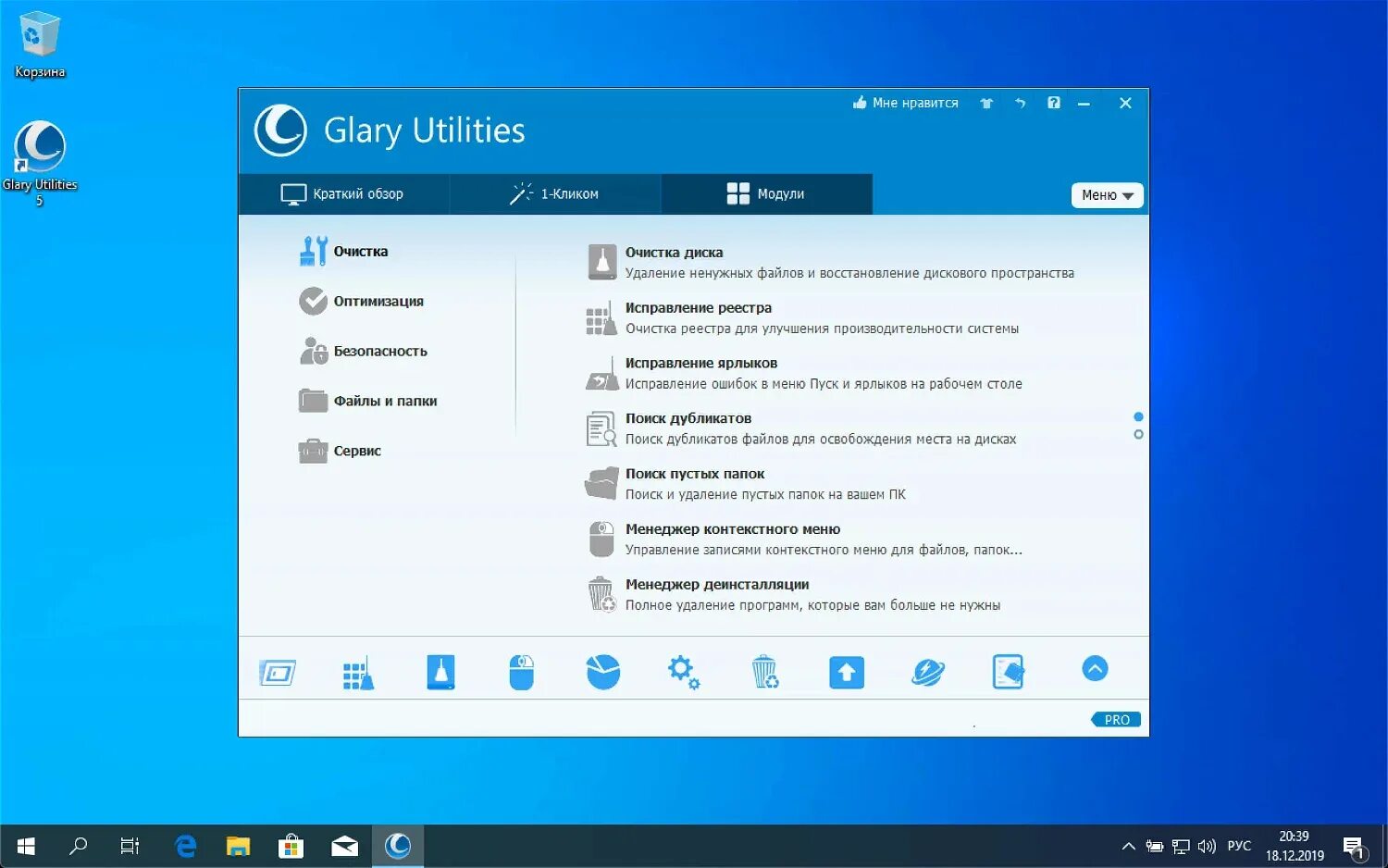Select 'Файлы и папки' category
The height and width of the screenshot is (868, 1388).
pos(368,402)
